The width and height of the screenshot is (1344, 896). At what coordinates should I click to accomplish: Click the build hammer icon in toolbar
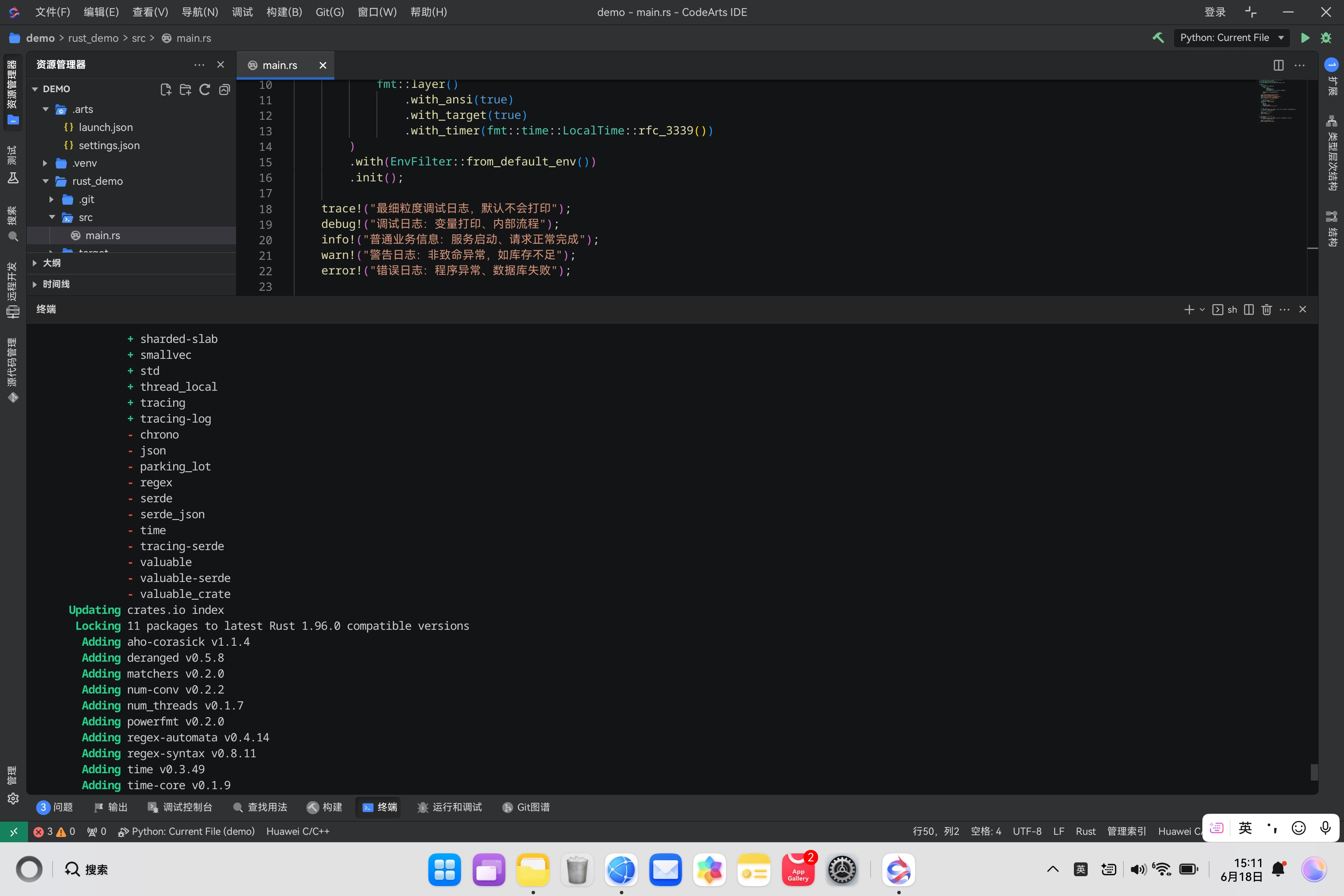click(x=1158, y=38)
